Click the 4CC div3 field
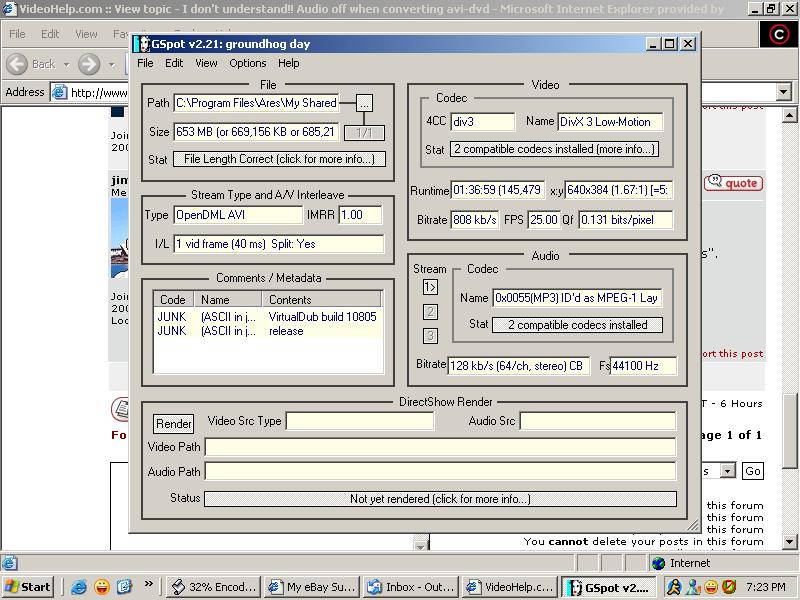Screen dimensions: 800x600 (x=483, y=122)
